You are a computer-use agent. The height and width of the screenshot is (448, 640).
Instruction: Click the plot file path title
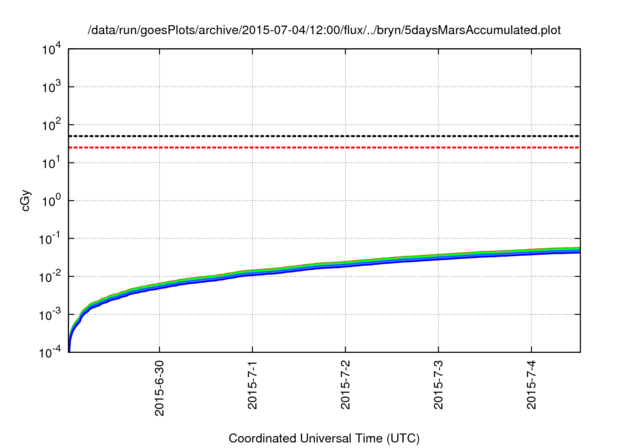click(x=324, y=30)
